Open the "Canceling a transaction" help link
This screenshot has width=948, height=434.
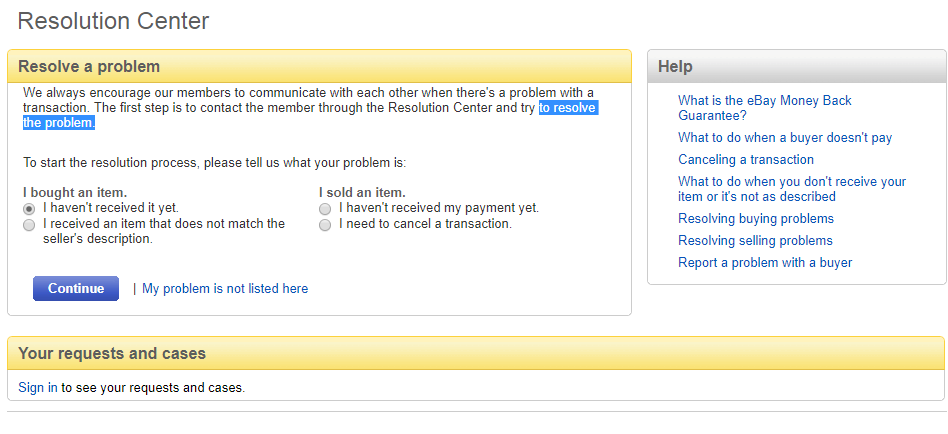point(745,160)
